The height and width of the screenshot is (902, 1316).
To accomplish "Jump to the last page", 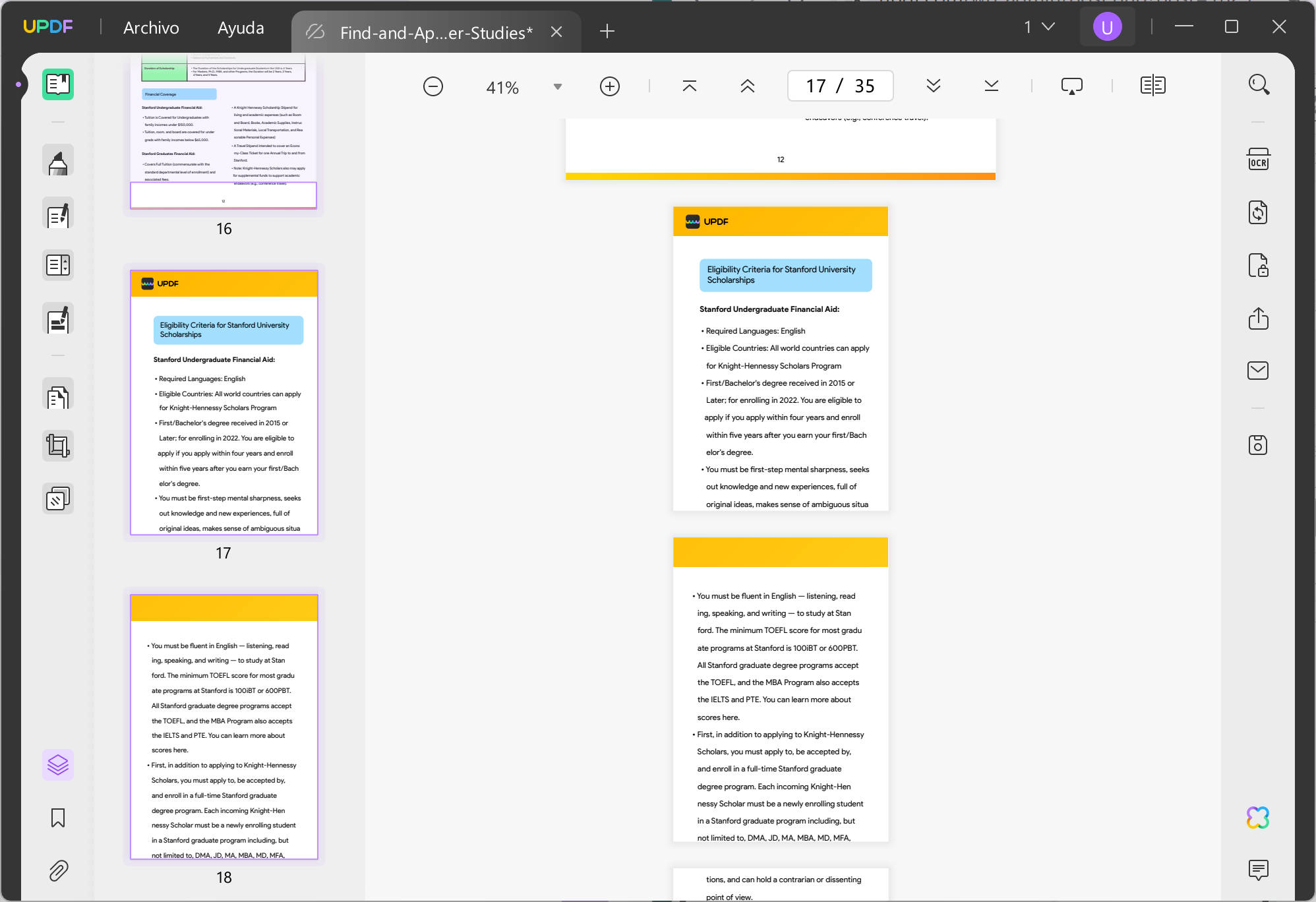I will (x=992, y=86).
